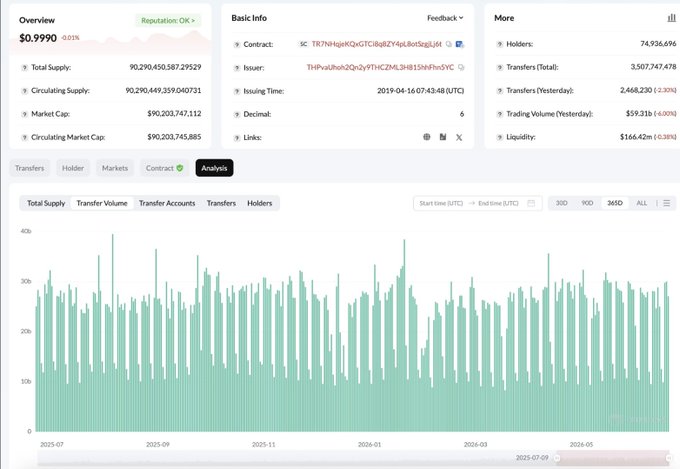Click the Liquidity value $166.42m

click(x=636, y=137)
